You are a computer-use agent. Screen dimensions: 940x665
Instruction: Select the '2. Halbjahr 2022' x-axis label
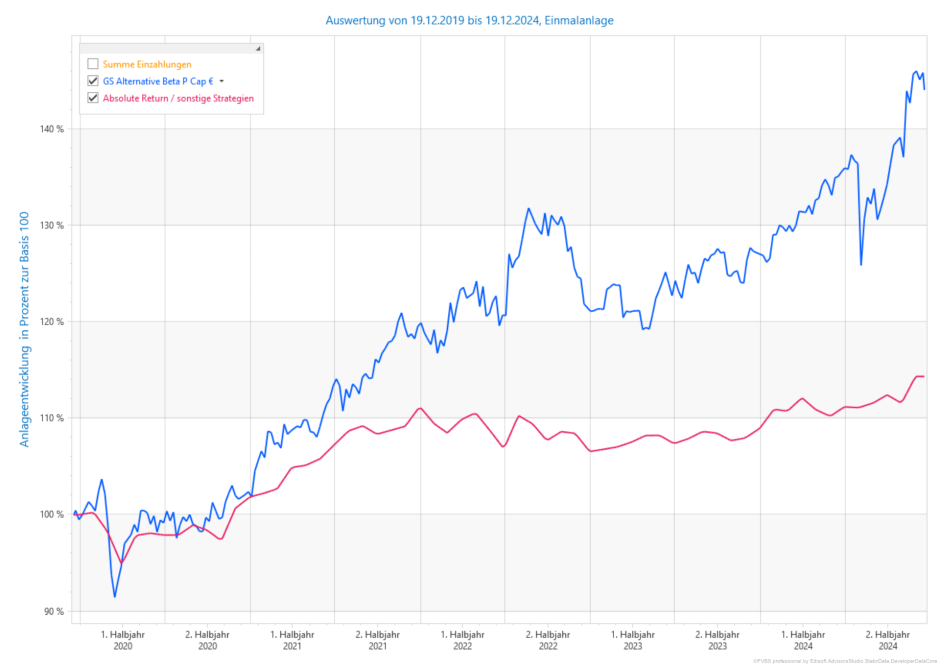548,640
